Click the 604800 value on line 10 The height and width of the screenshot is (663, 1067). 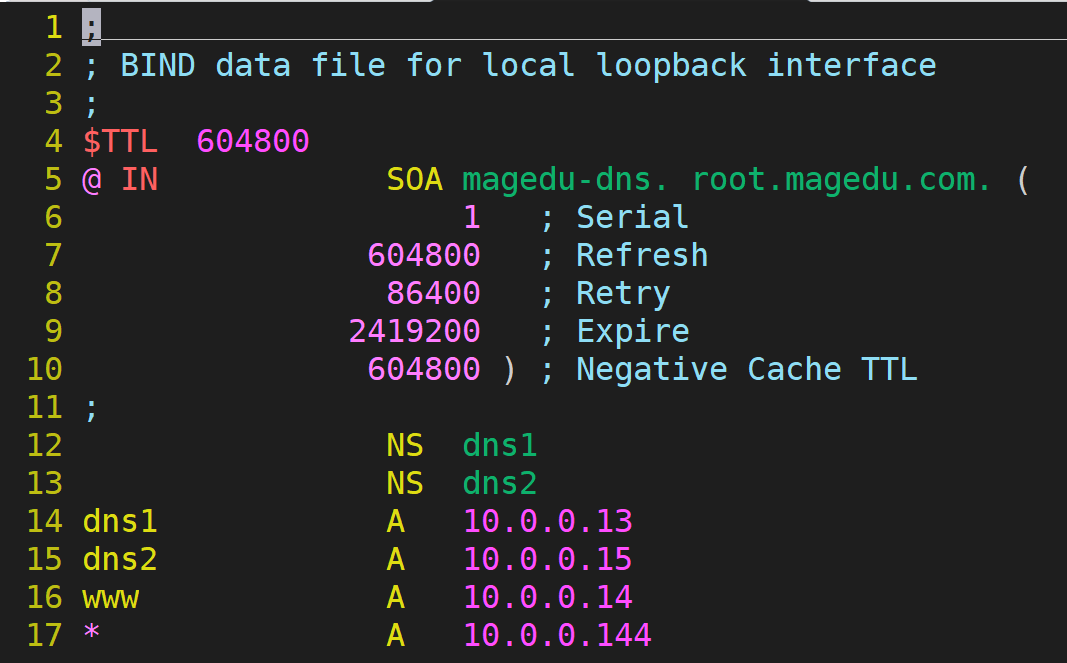424,370
